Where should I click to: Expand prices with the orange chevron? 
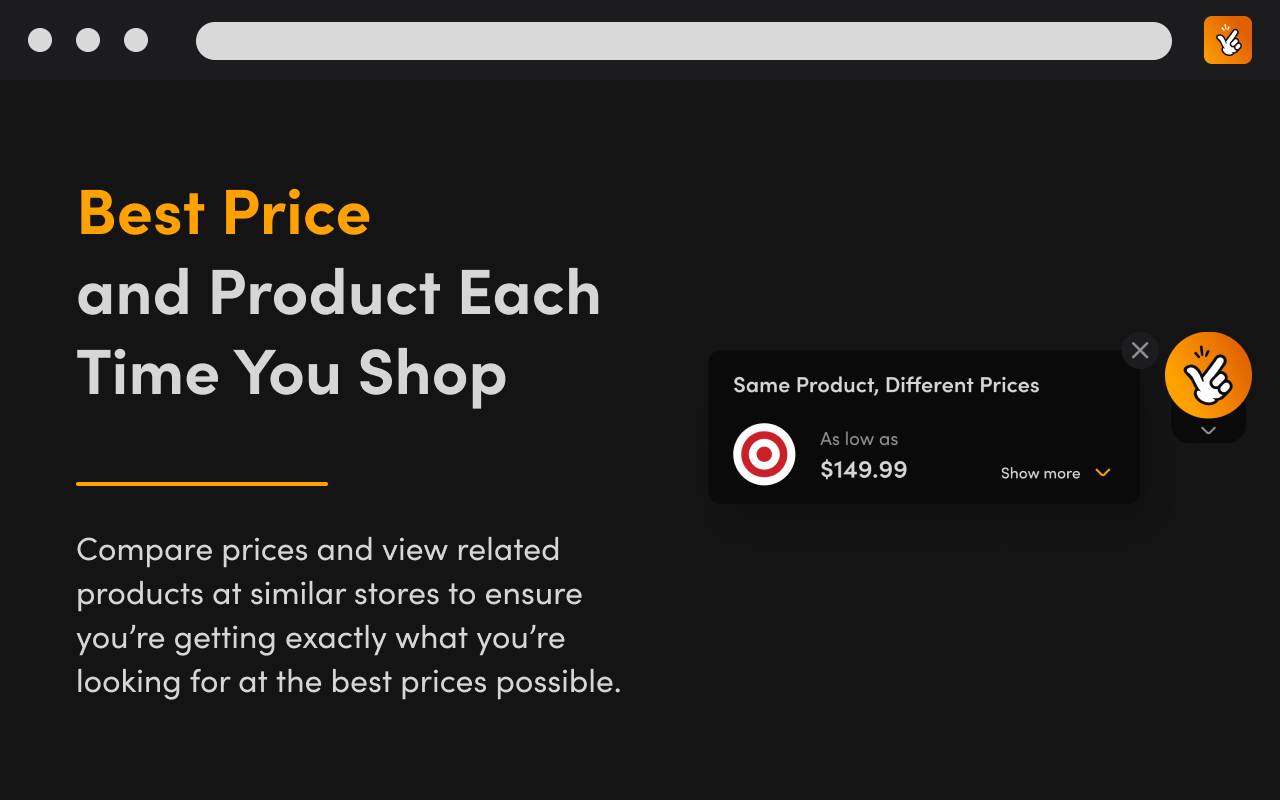1103,473
